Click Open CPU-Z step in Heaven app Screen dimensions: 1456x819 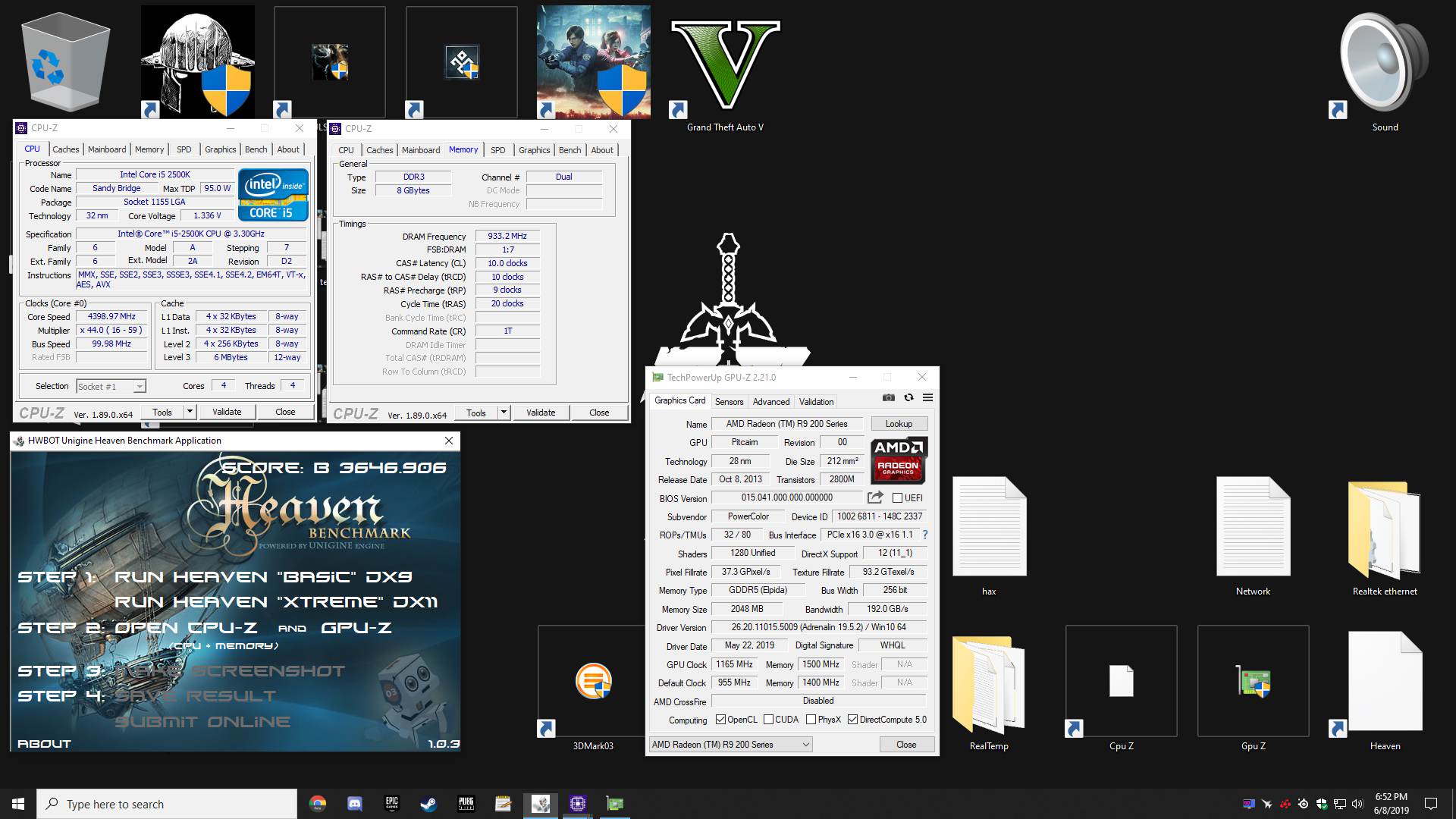186,628
